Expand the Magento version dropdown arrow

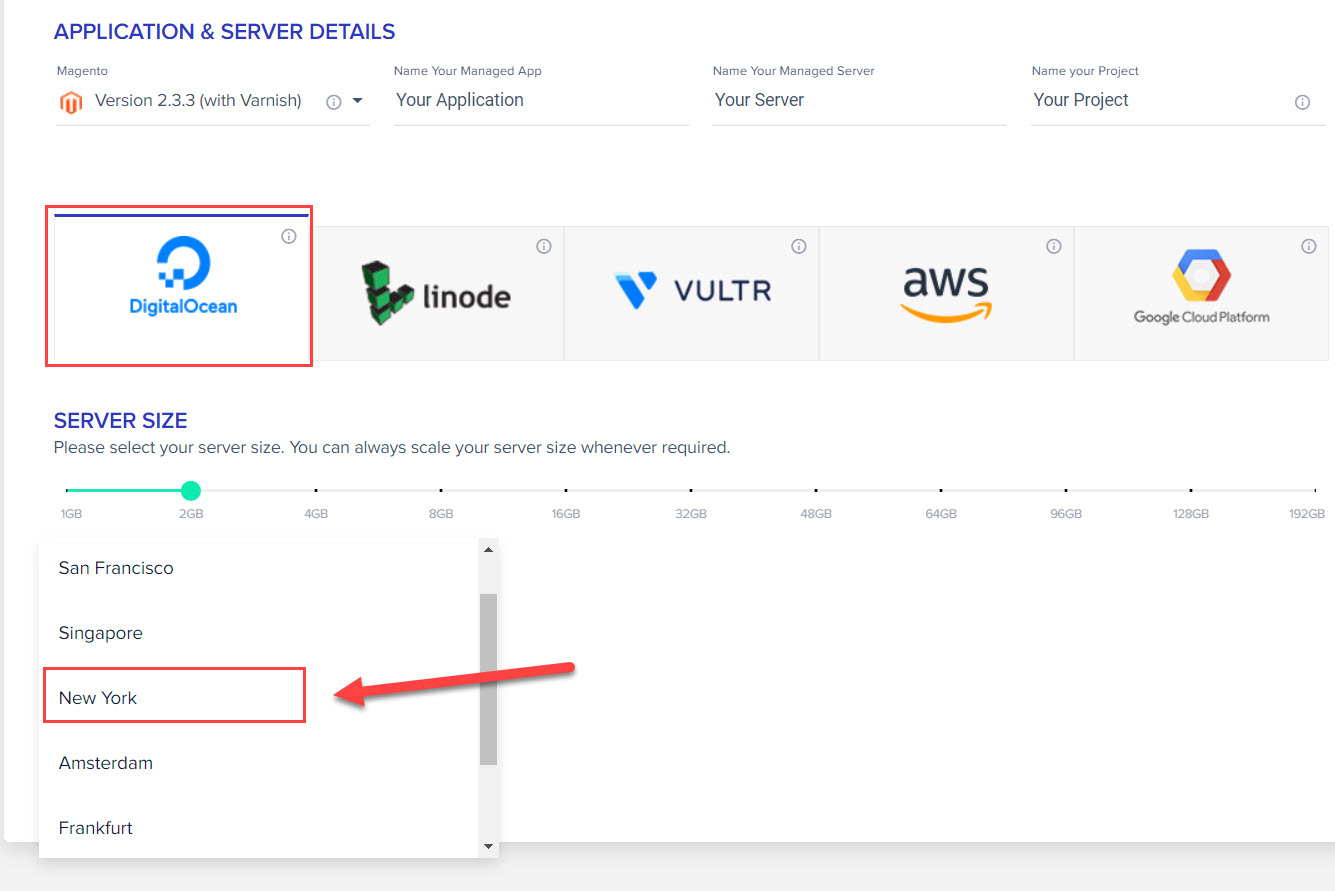pos(358,101)
